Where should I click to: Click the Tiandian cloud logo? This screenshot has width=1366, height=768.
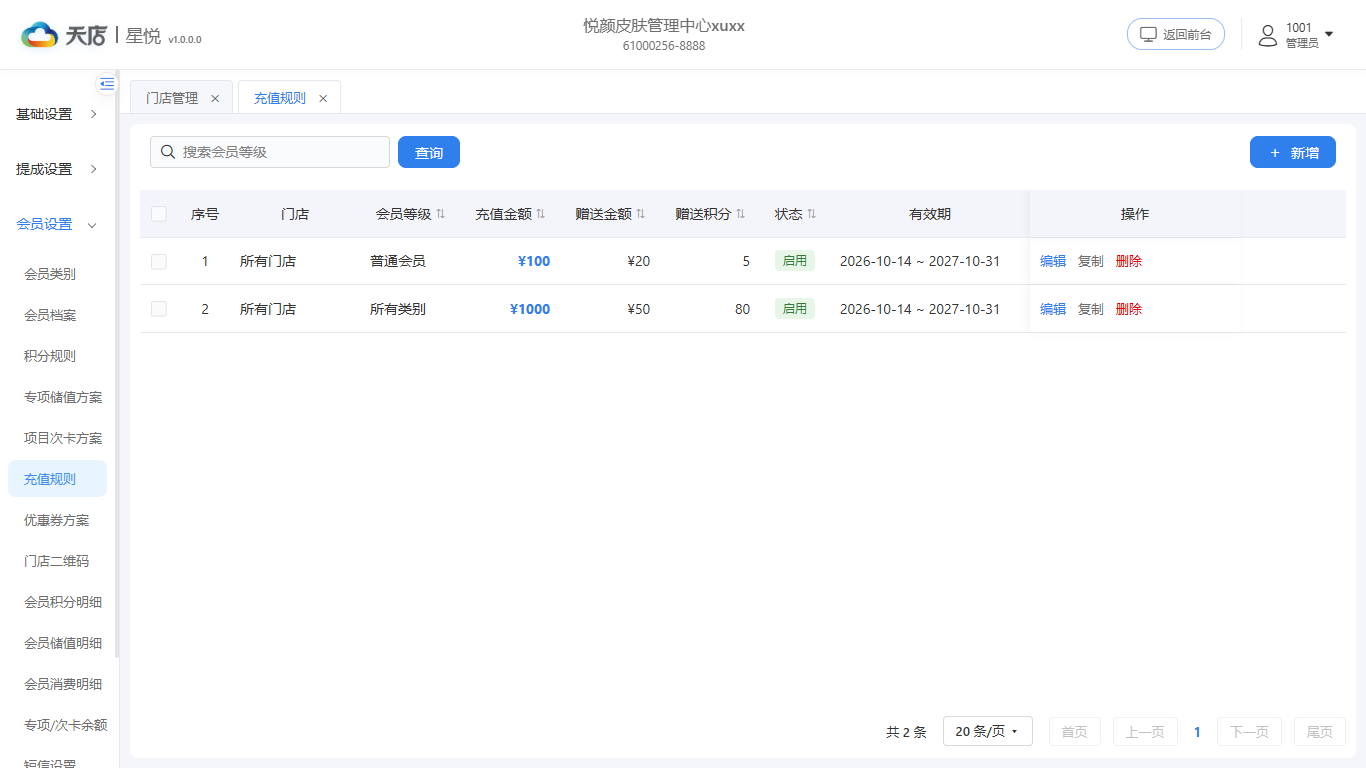point(40,35)
